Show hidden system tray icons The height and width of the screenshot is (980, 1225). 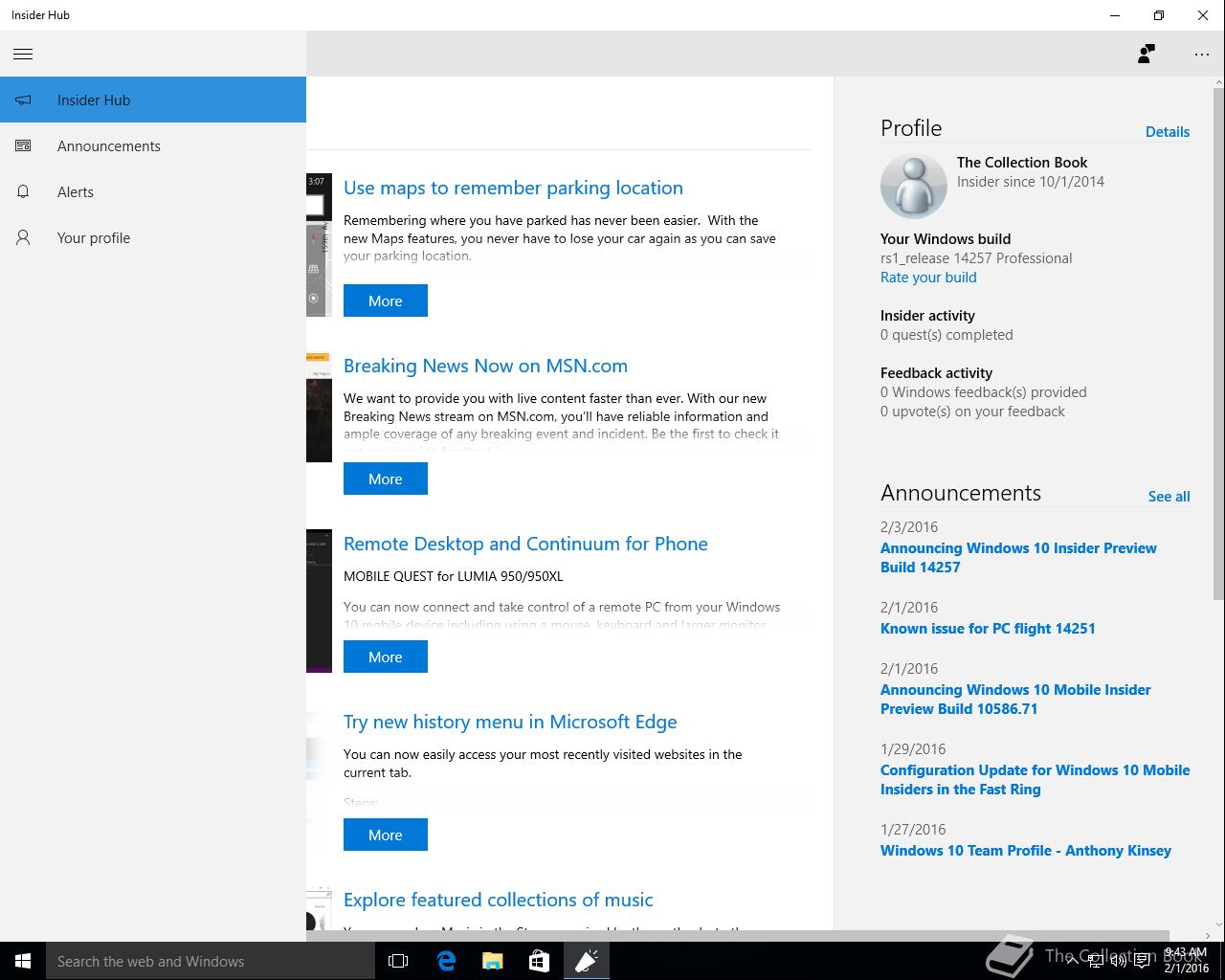click(x=1072, y=962)
